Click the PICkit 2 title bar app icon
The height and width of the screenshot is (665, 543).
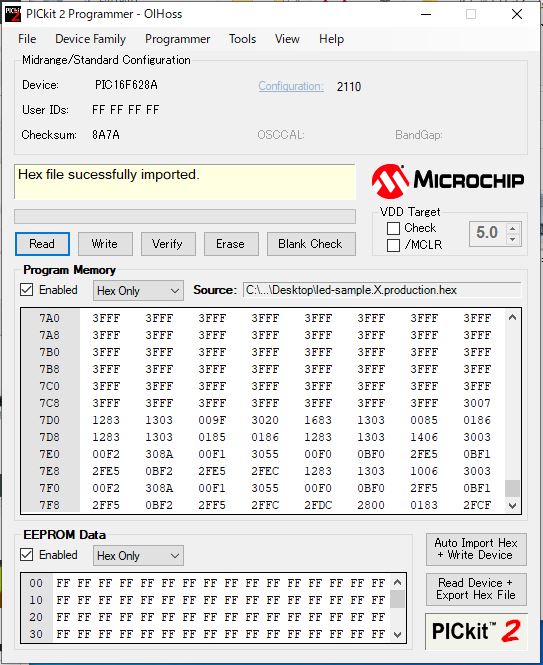point(13,14)
